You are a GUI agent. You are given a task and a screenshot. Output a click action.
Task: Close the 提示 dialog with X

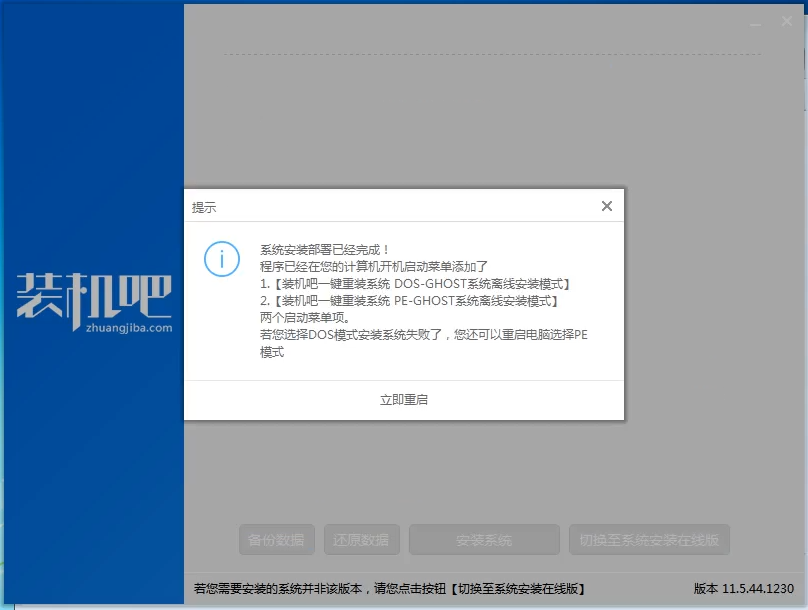(x=606, y=206)
